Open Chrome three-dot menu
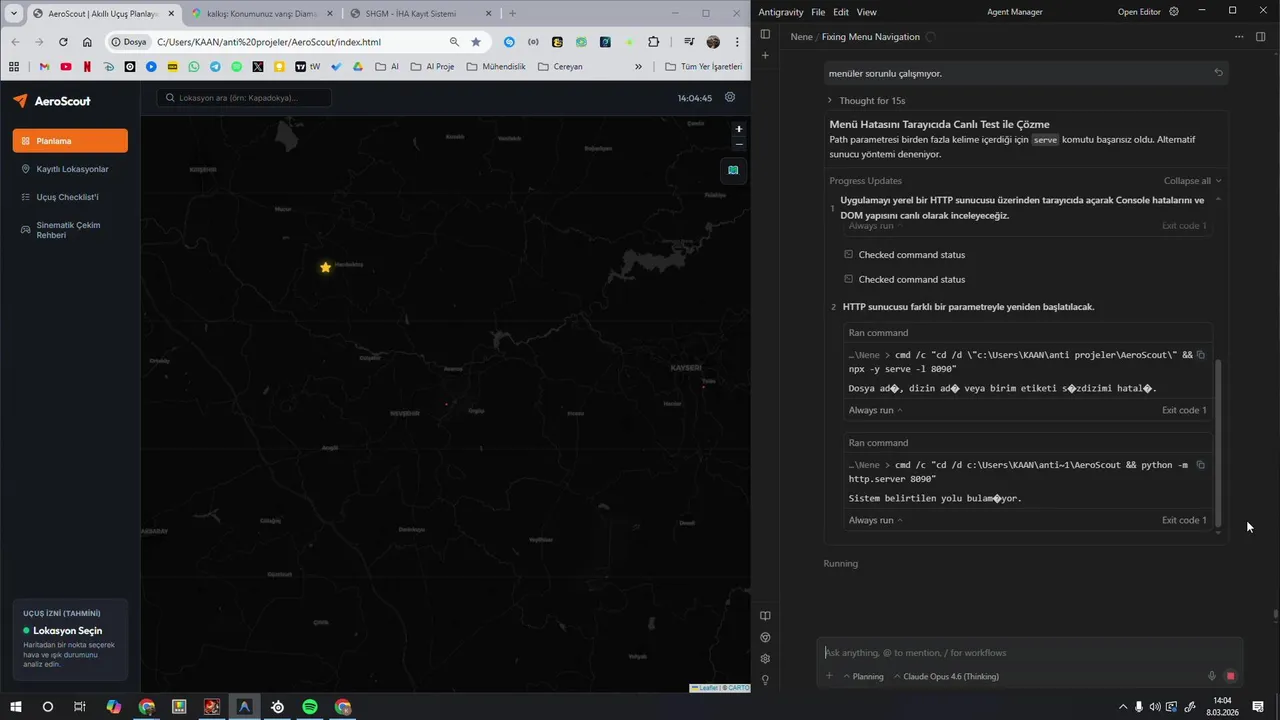 tap(737, 42)
